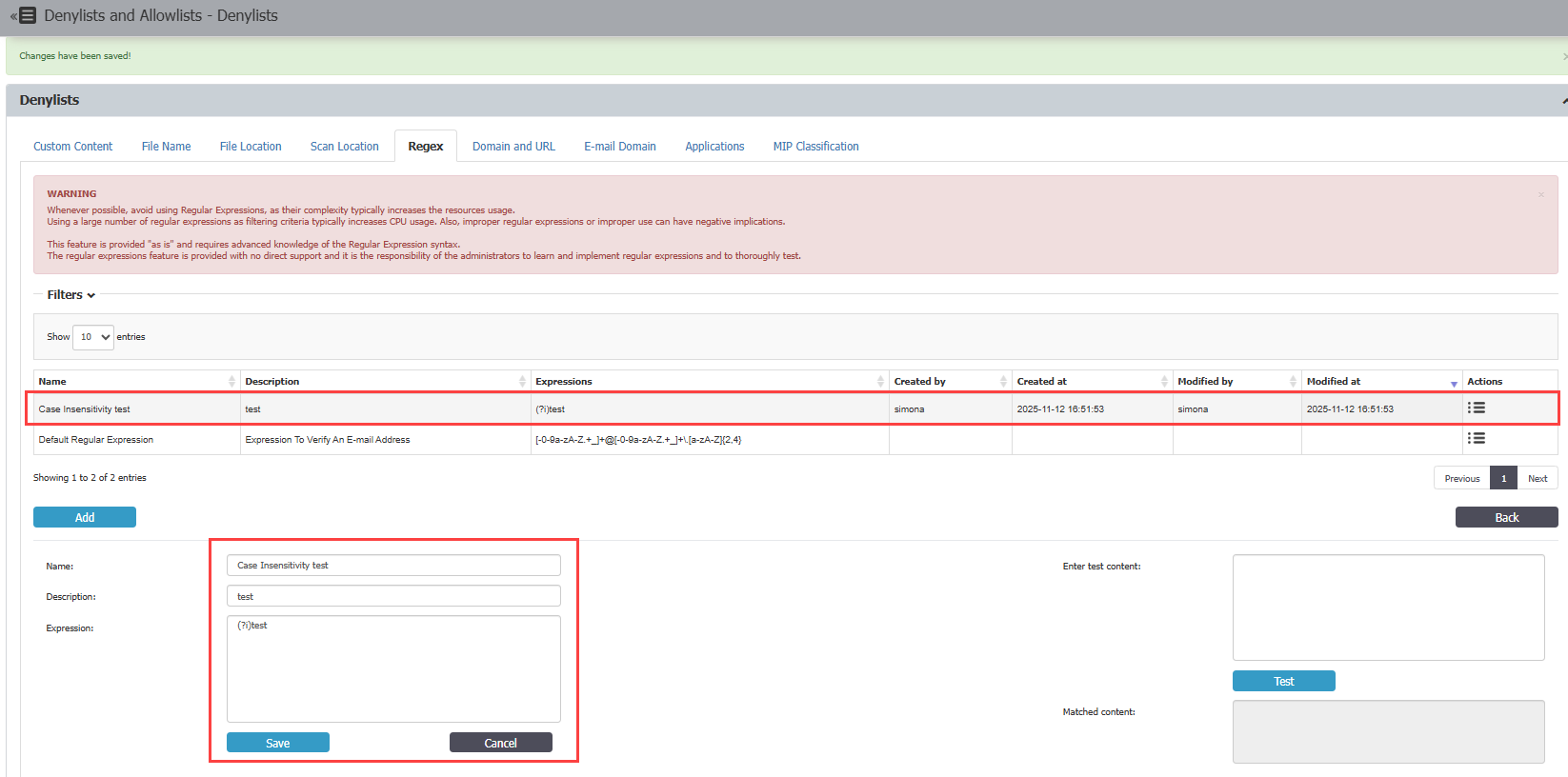
Task: Sort table by Expressions column
Action: (x=710, y=381)
